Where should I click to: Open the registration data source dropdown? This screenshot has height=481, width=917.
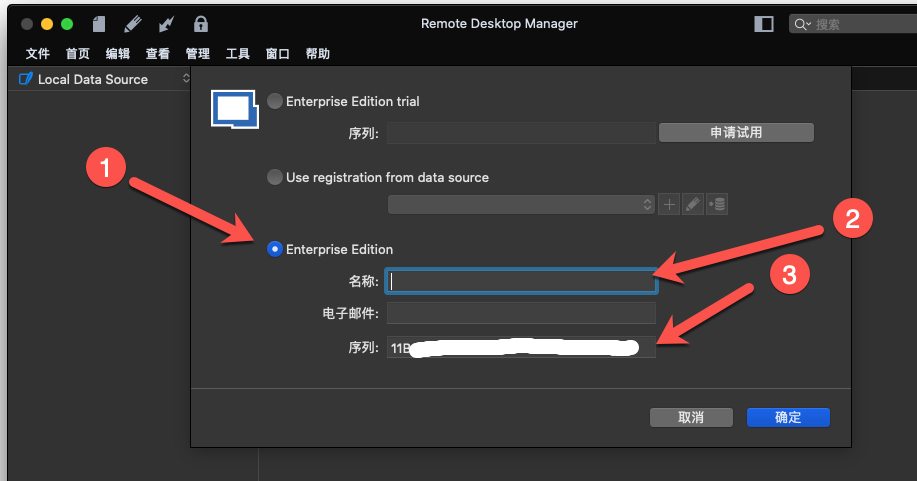520,204
